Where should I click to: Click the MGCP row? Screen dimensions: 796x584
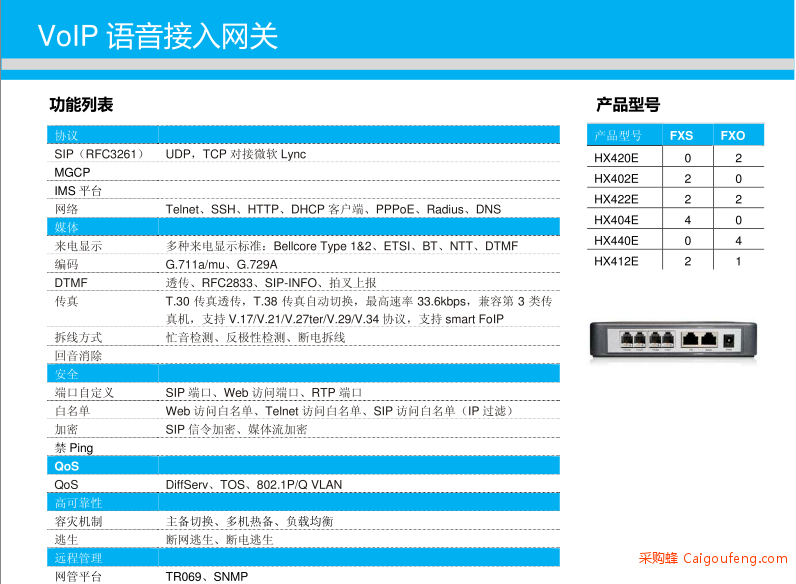(x=304, y=172)
